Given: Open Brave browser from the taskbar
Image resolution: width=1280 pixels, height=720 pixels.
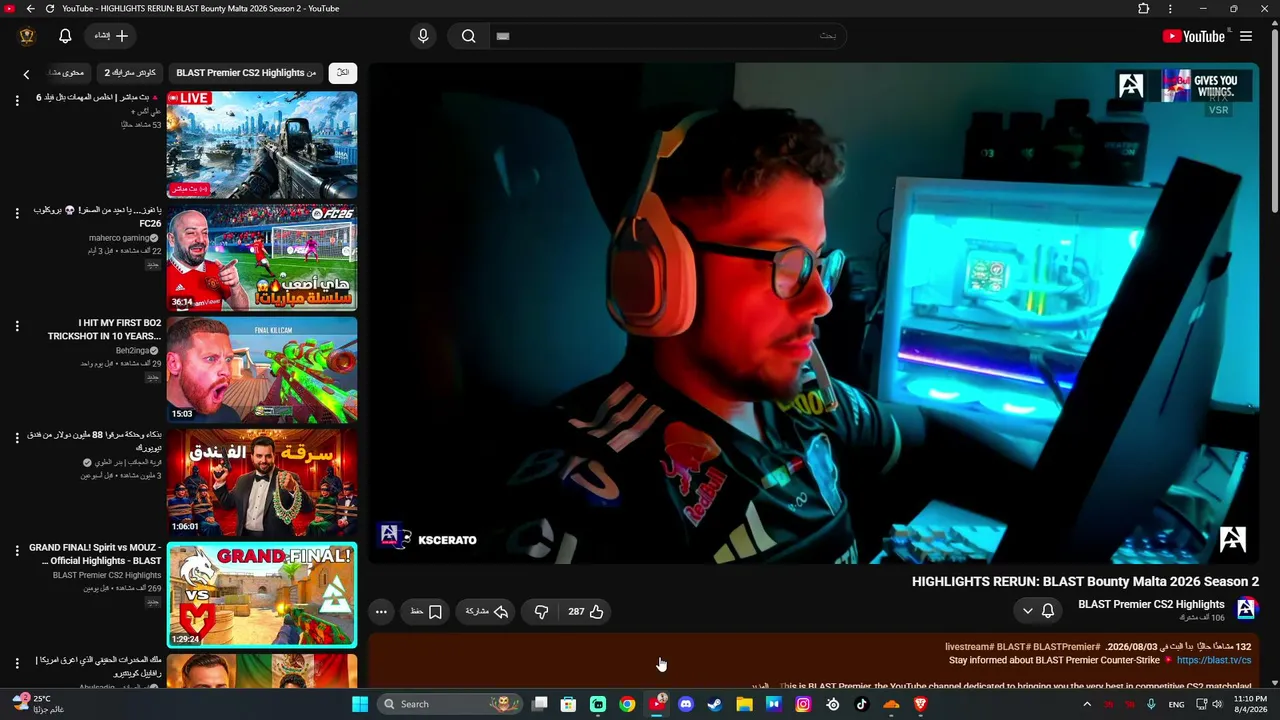Looking at the screenshot, I should coord(921,704).
